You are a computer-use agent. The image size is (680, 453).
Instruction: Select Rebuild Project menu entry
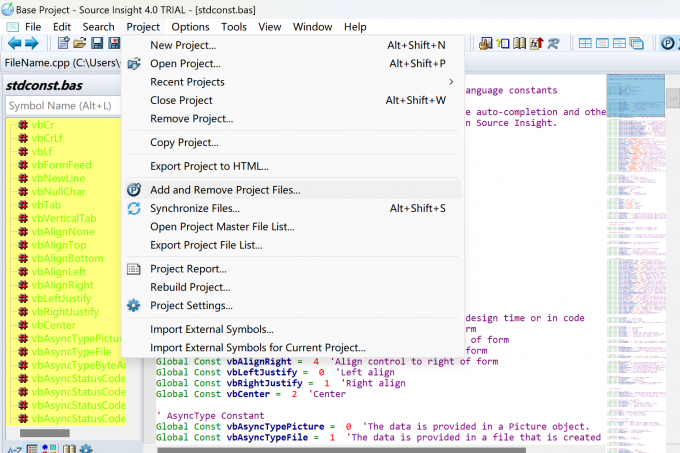click(x=190, y=287)
